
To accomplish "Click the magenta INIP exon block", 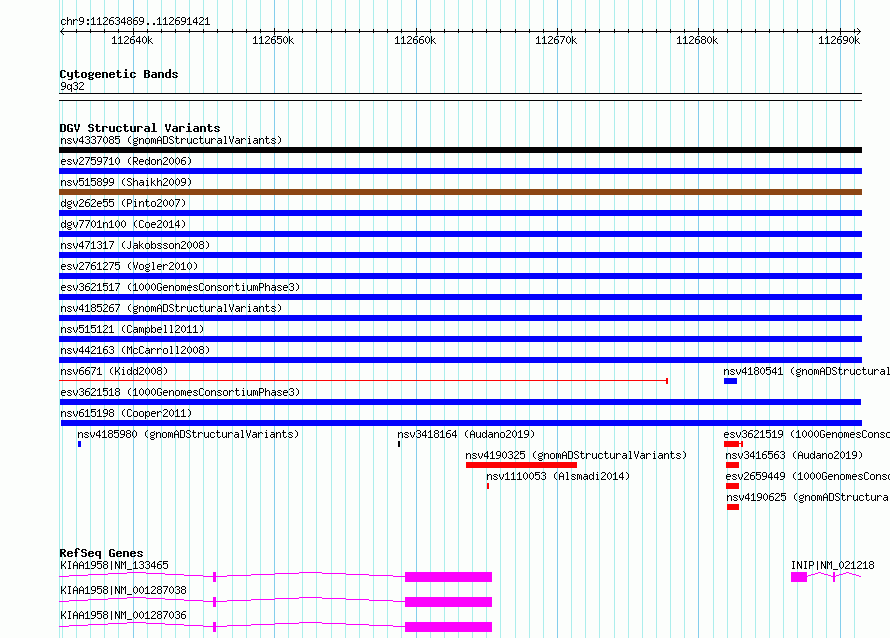I will tap(799, 577).
